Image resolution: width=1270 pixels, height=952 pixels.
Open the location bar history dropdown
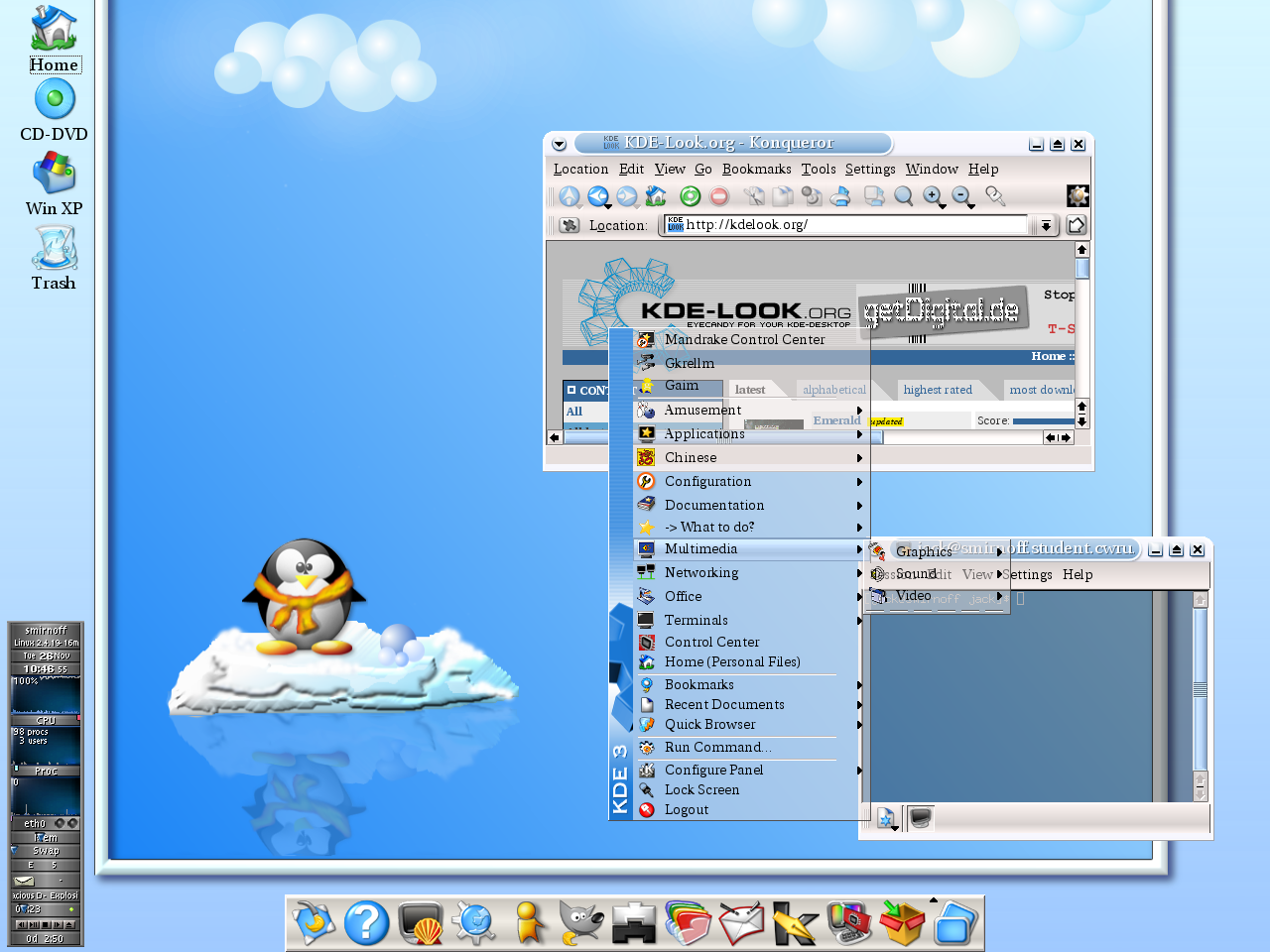1045,226
